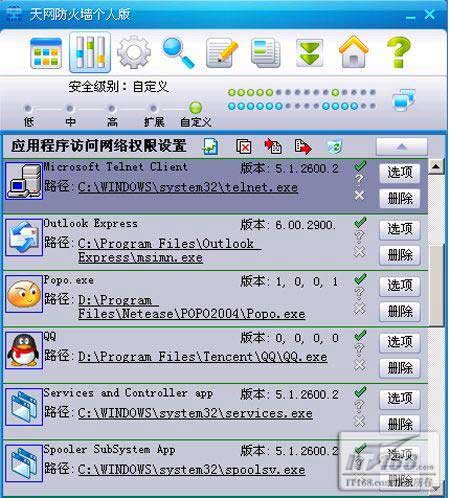450x498 pixels.
Task: Click the export rules icon
Action: (x=303, y=146)
